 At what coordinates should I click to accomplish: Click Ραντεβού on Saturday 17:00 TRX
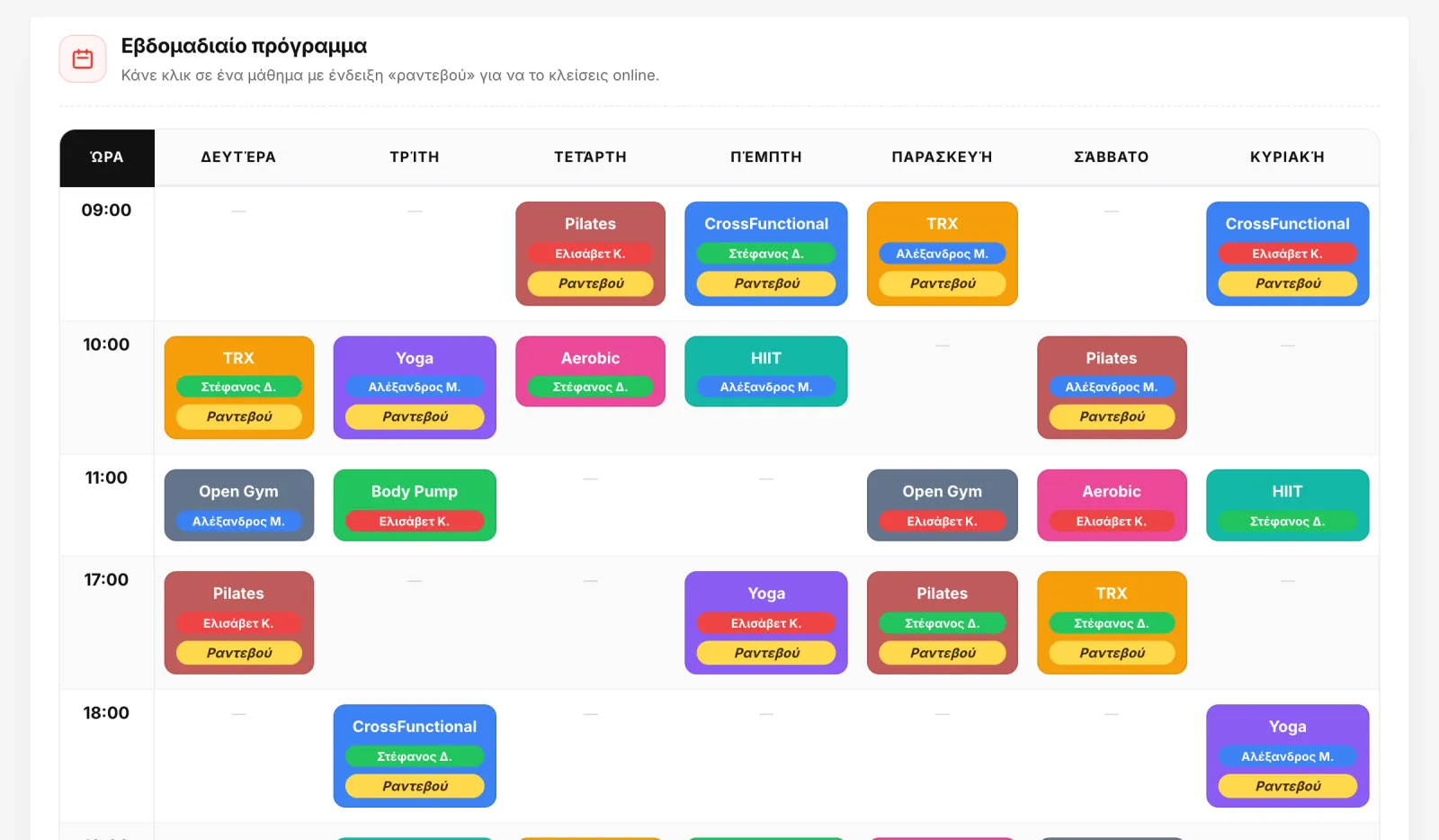1112,653
